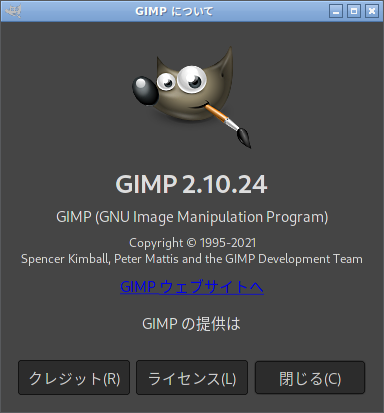Click the 'GIMP について' window title

click(174, 11)
